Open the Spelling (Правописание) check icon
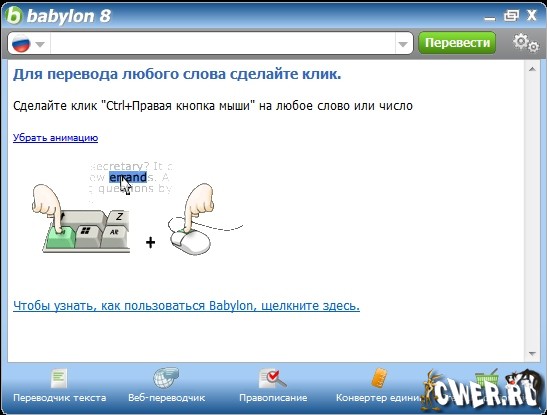 point(273,379)
